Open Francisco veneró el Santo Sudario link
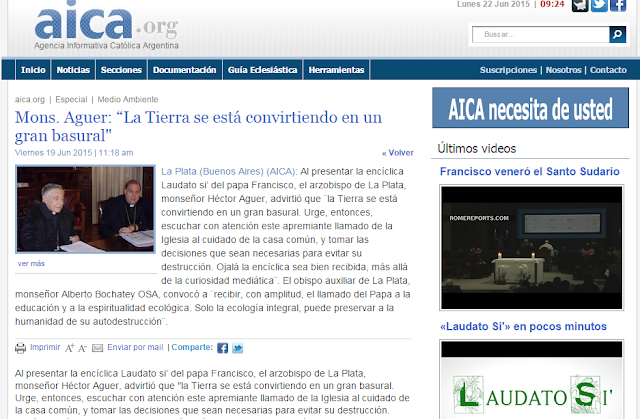 pyautogui.click(x=529, y=171)
